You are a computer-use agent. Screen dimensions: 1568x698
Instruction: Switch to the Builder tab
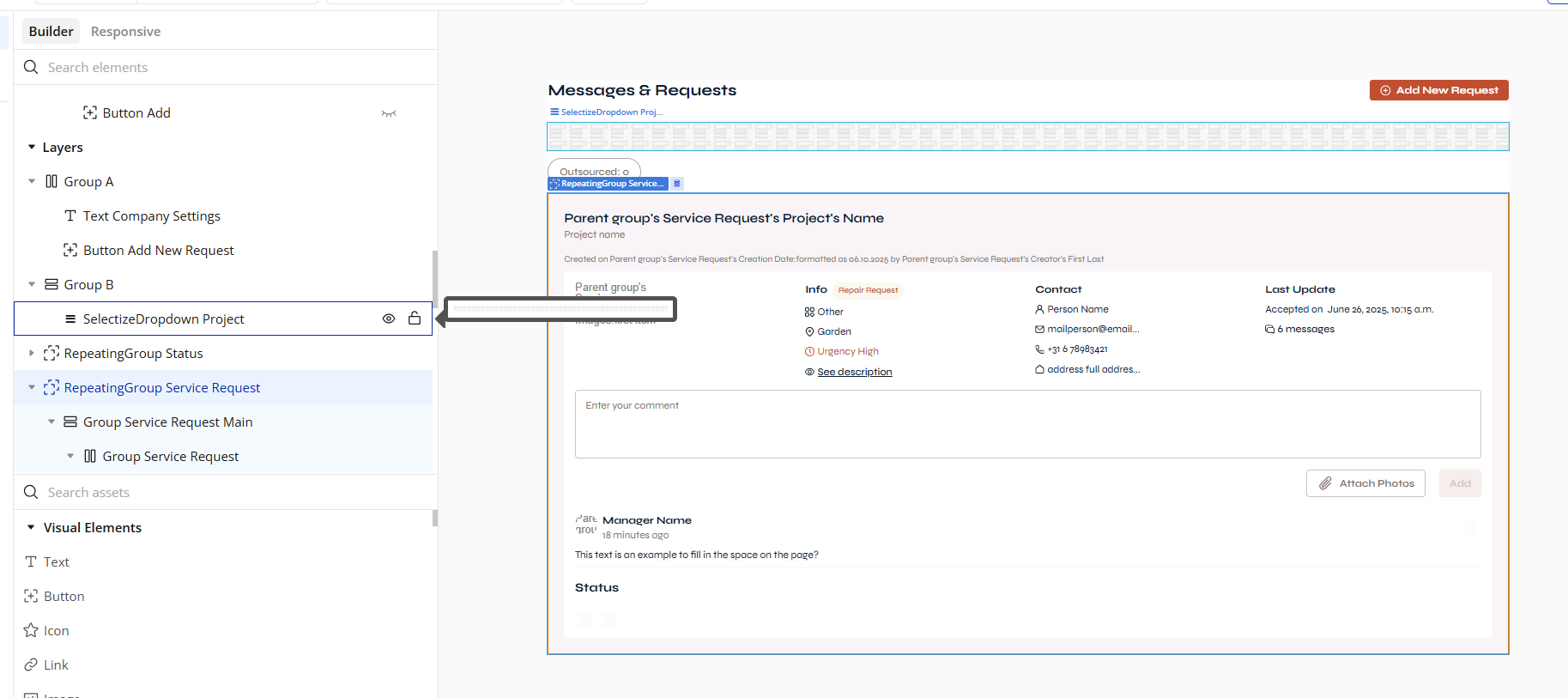pos(51,32)
